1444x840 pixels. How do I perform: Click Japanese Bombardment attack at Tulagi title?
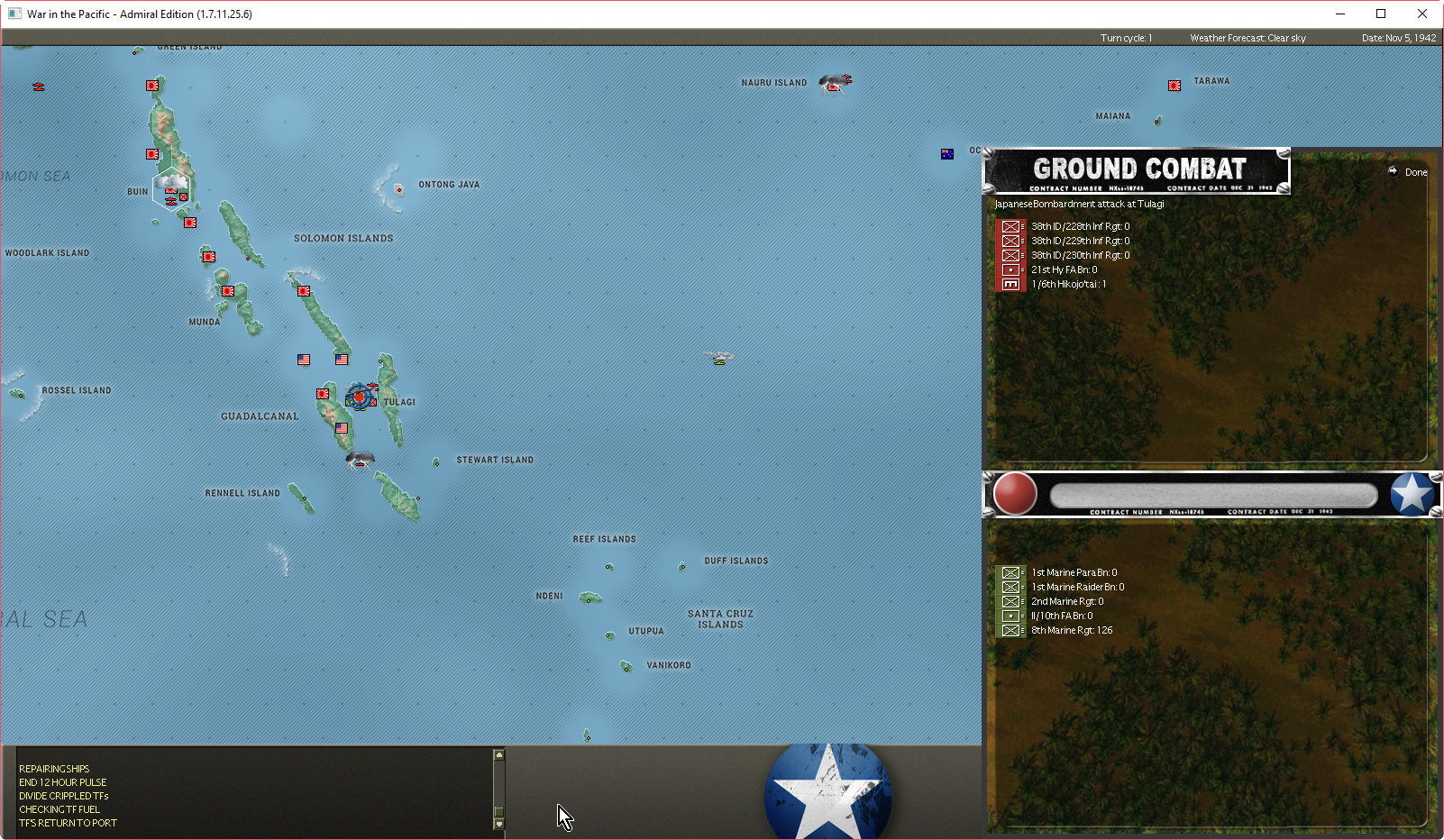coord(1079,204)
